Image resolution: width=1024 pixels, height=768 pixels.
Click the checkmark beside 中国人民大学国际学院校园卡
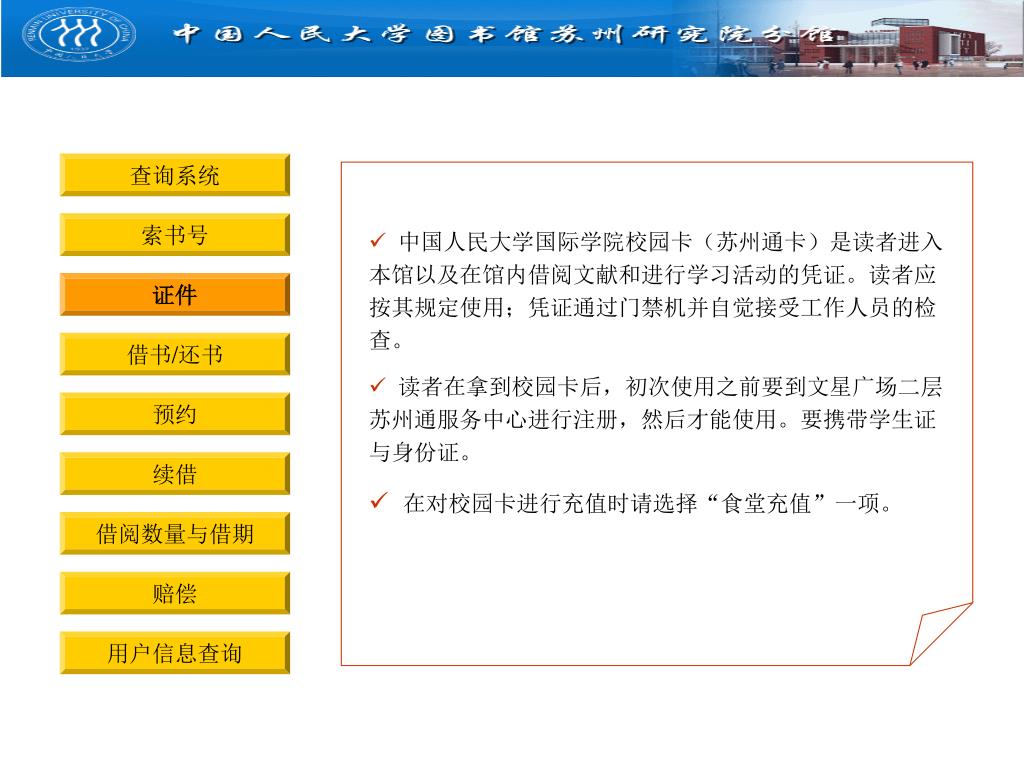point(378,240)
